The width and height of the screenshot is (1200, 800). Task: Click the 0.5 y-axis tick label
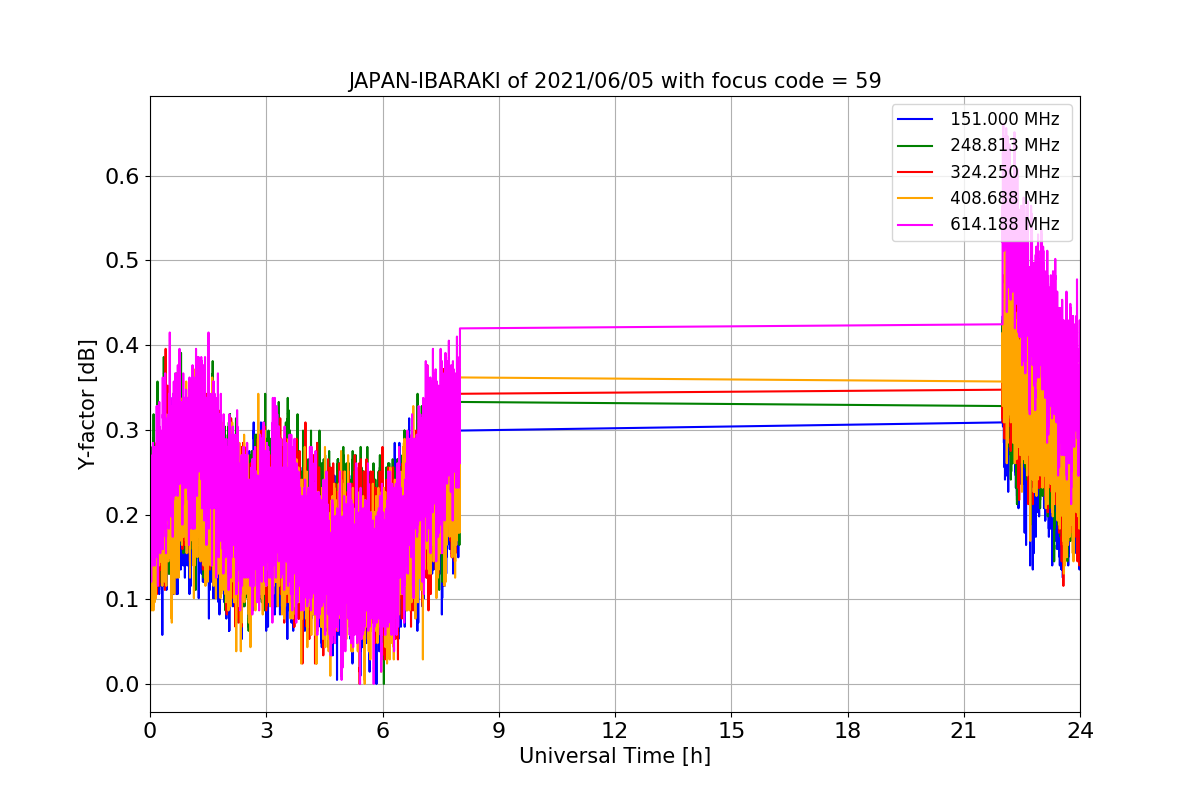coord(123,261)
